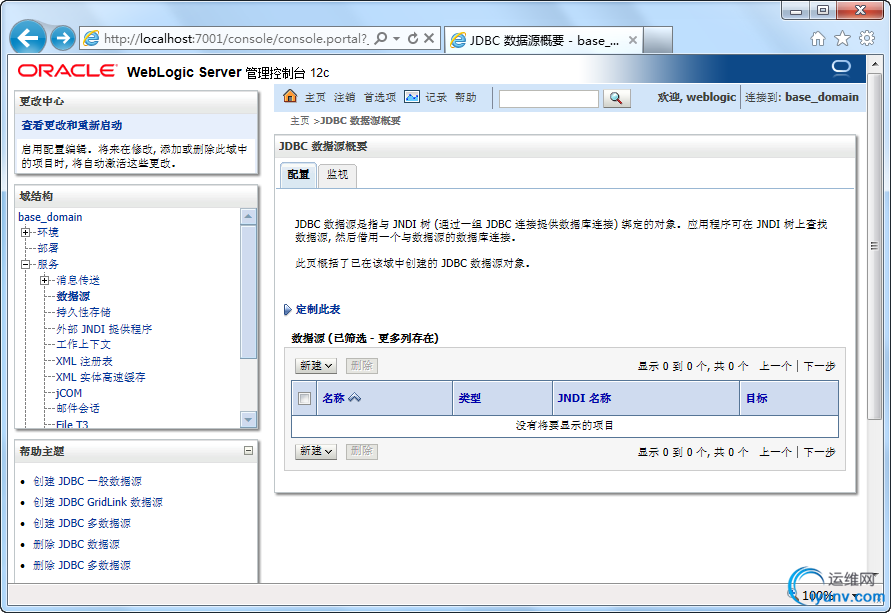
Task: Click the 名称 sort arrow icon
Action: coord(355,398)
